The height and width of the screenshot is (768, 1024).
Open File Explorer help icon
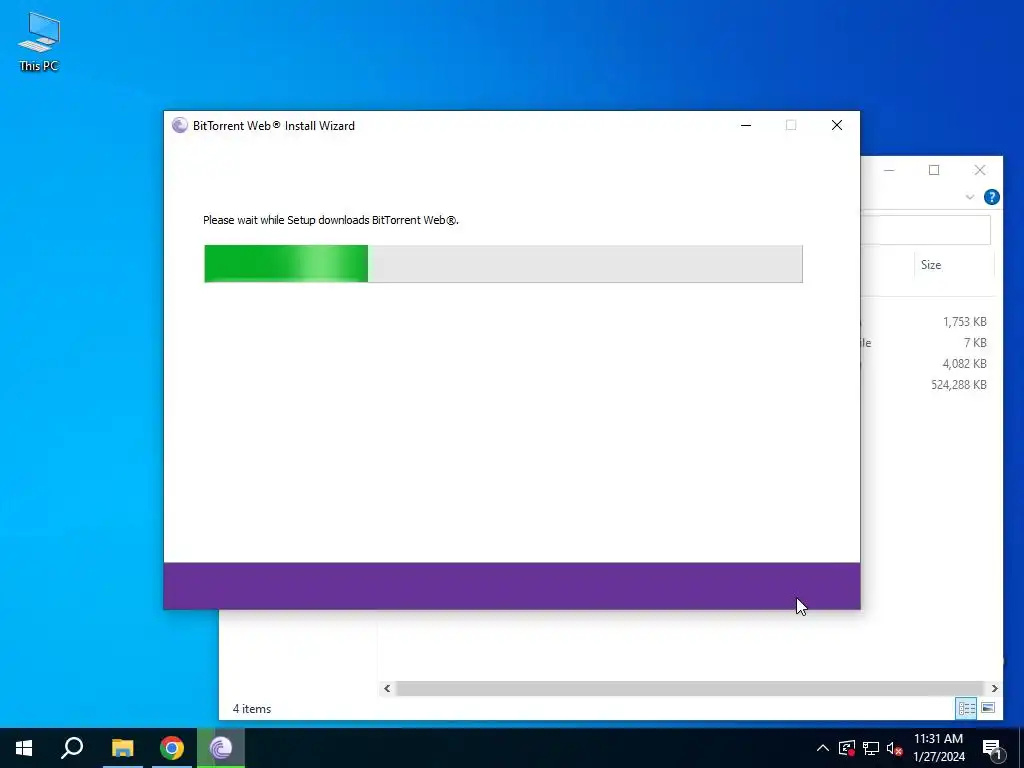(991, 197)
